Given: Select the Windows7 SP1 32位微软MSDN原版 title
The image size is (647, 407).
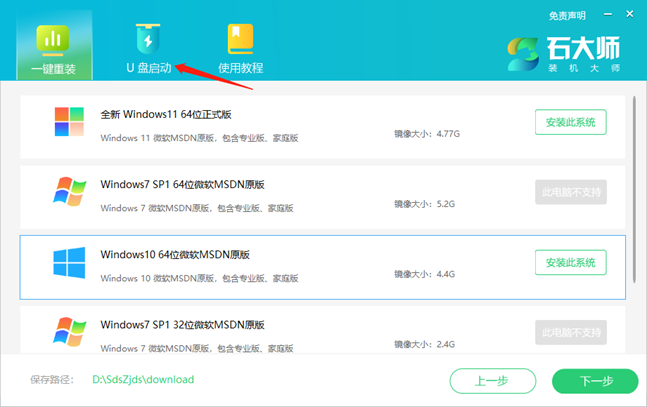Looking at the screenshot, I should tap(182, 325).
